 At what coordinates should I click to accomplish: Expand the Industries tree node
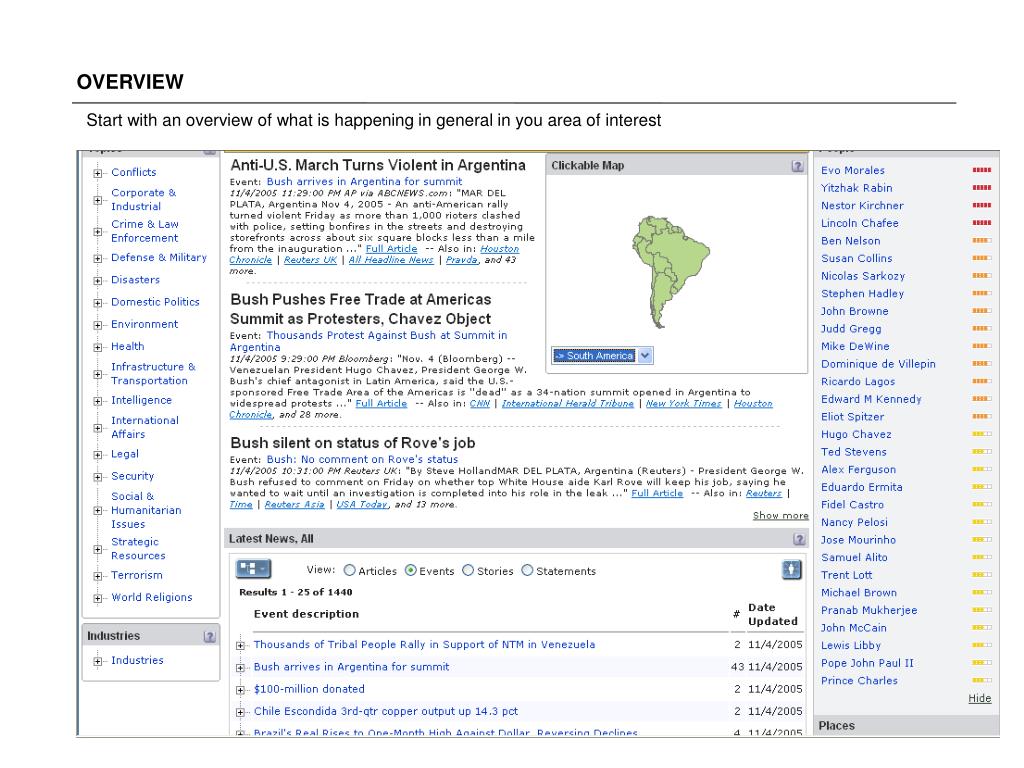97,662
